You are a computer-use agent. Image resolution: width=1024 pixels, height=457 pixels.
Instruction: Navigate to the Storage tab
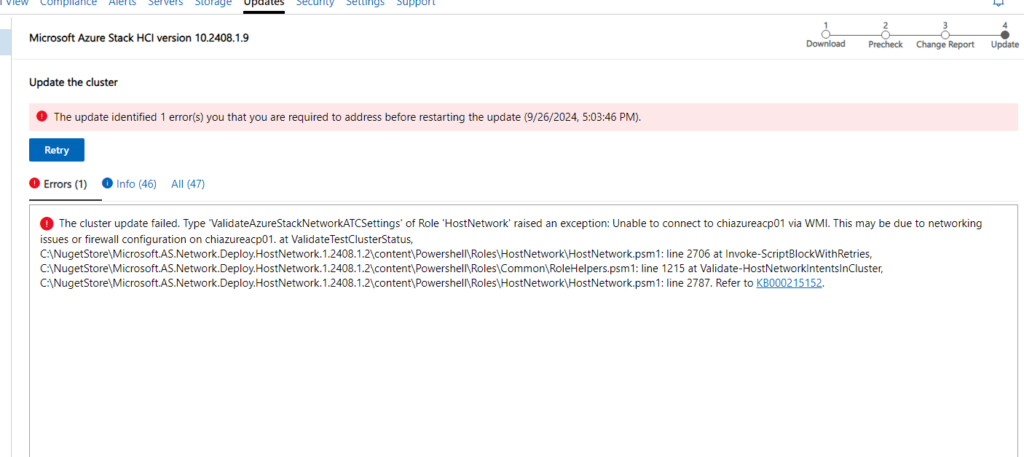click(211, 3)
